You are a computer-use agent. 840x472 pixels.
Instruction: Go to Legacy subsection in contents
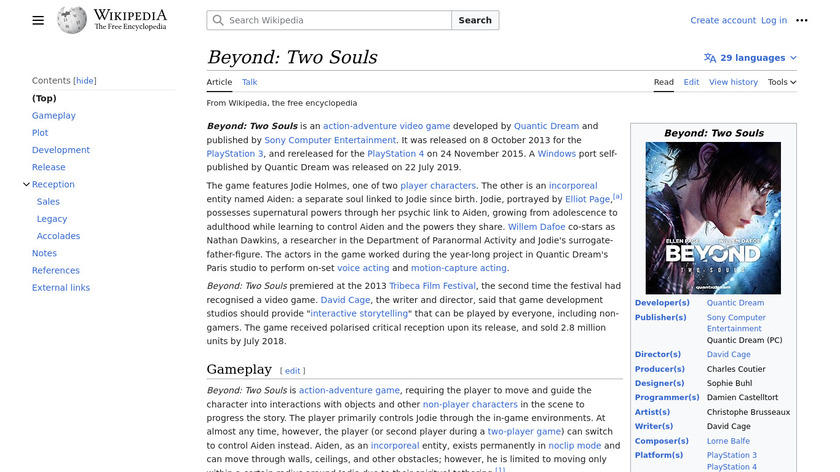[52, 219]
